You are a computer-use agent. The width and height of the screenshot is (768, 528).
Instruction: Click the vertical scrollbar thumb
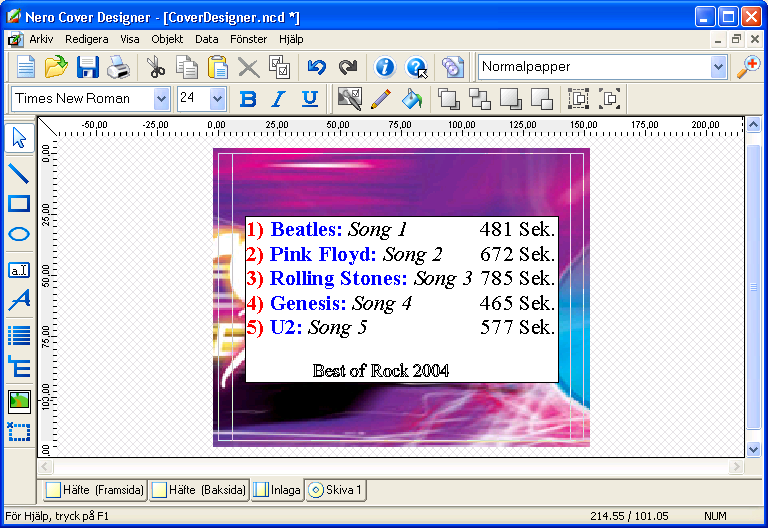click(753, 287)
